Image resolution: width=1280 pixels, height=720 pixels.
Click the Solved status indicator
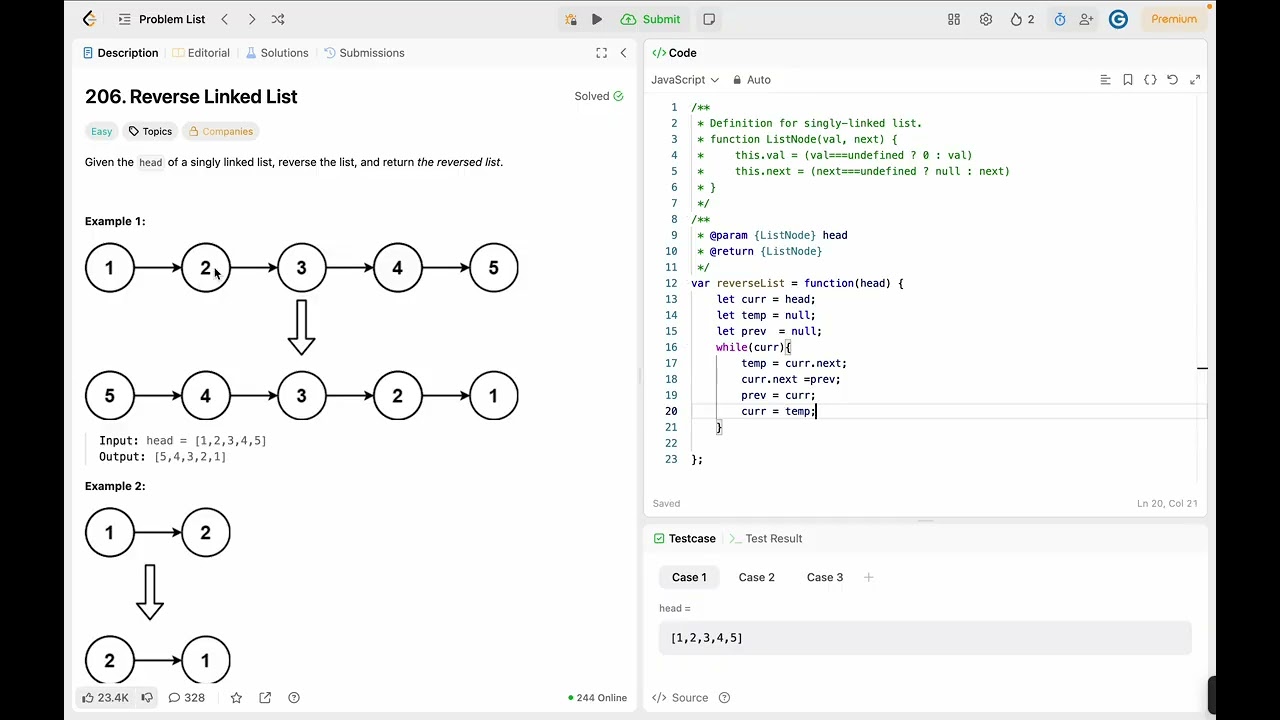coord(599,96)
